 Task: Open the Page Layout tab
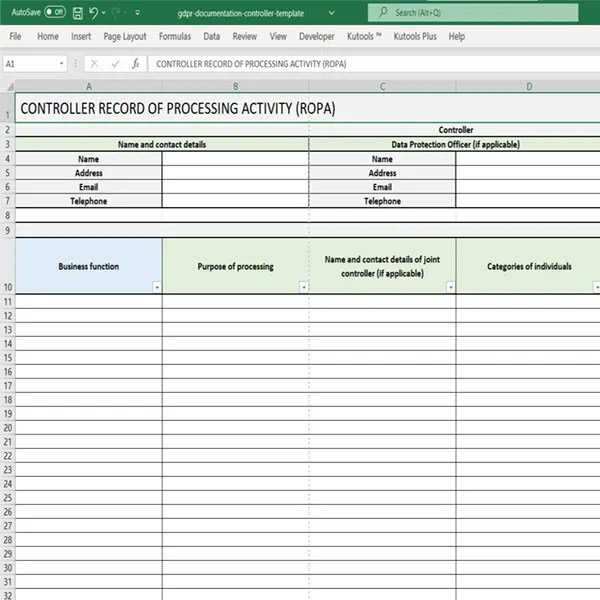pyautogui.click(x=125, y=36)
